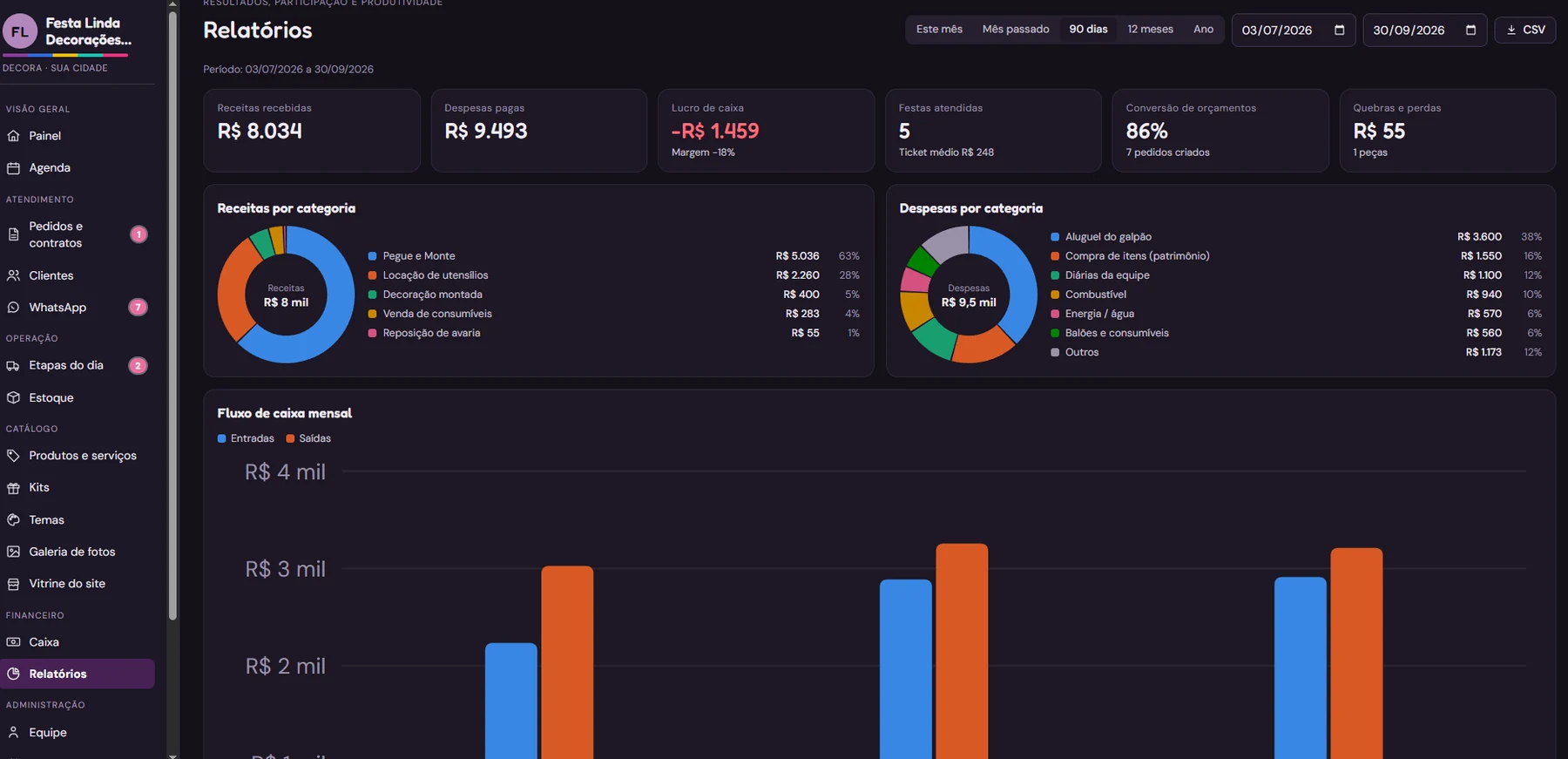This screenshot has height=759, width=1568.
Task: Open the Caixa money icon
Action: pyautogui.click(x=13, y=642)
